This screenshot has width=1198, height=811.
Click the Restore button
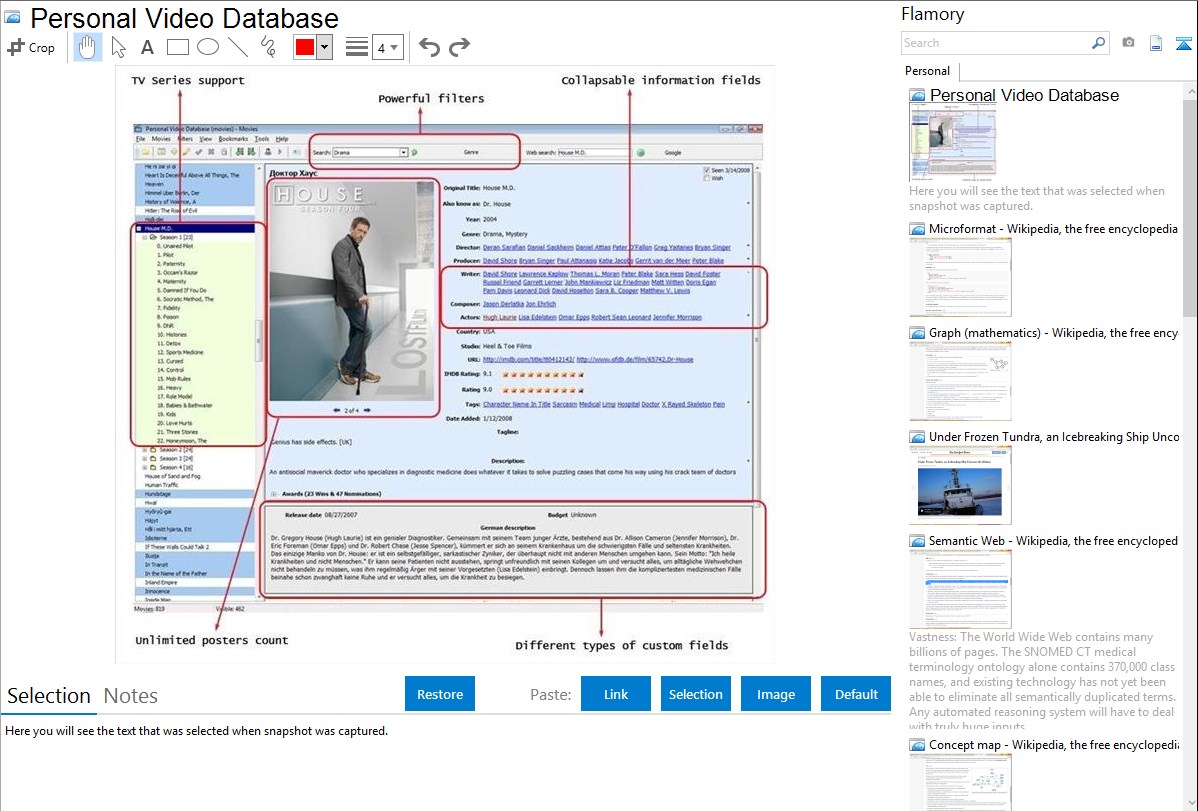[x=440, y=694]
